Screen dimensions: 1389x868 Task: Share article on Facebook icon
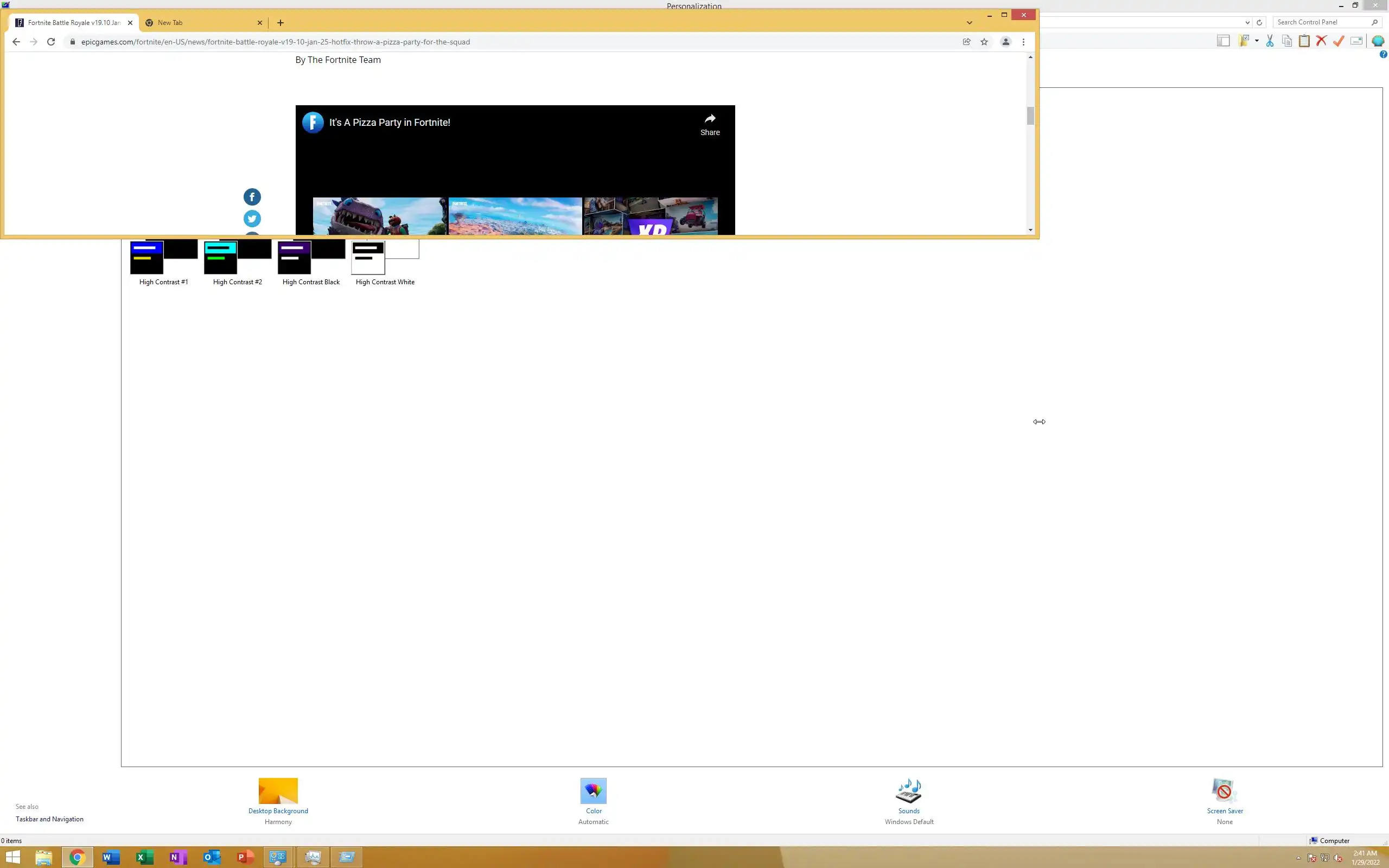(x=252, y=197)
